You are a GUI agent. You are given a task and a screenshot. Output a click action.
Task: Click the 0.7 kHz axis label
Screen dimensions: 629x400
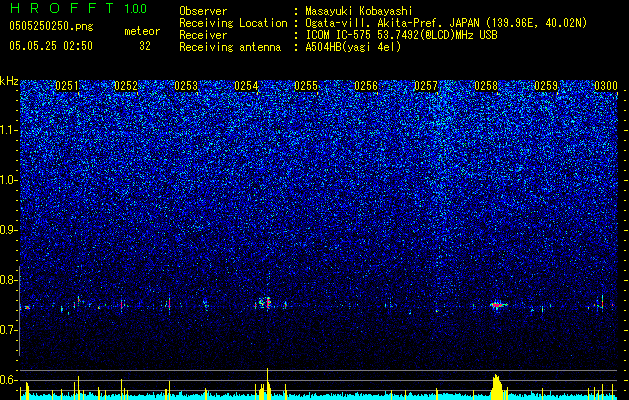point(9,330)
